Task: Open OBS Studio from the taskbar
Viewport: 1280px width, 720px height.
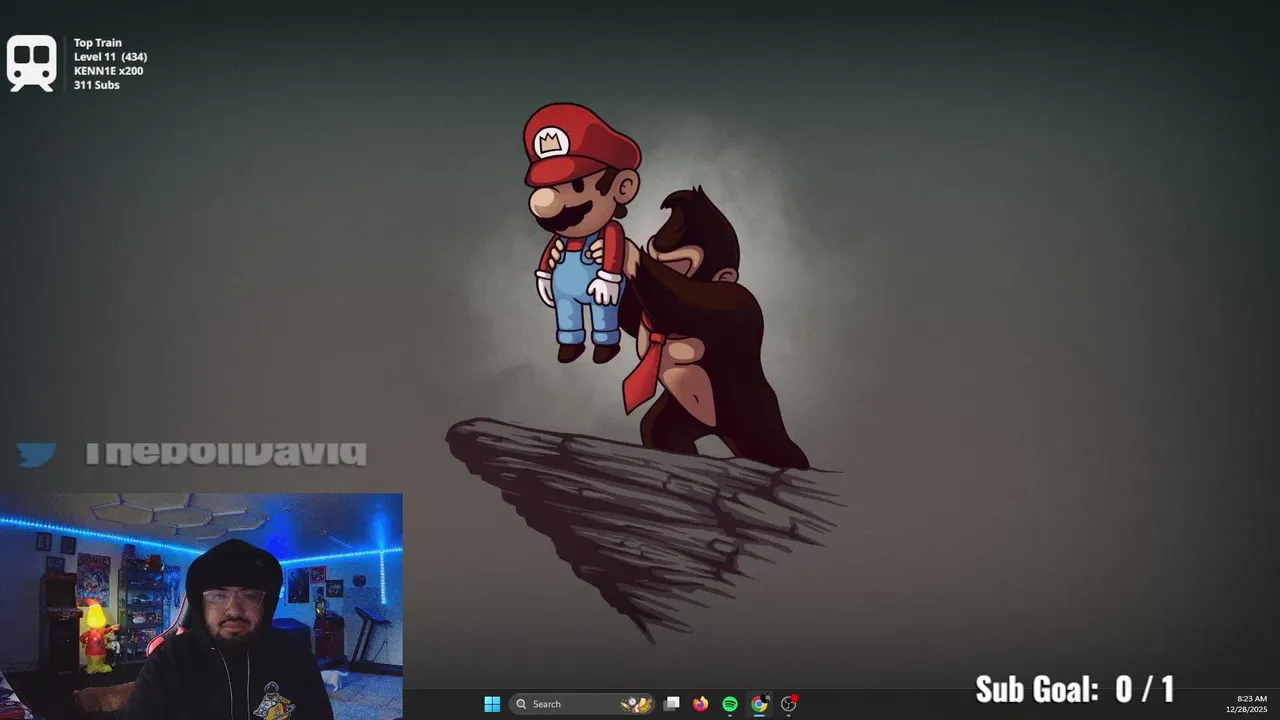Action: click(789, 704)
